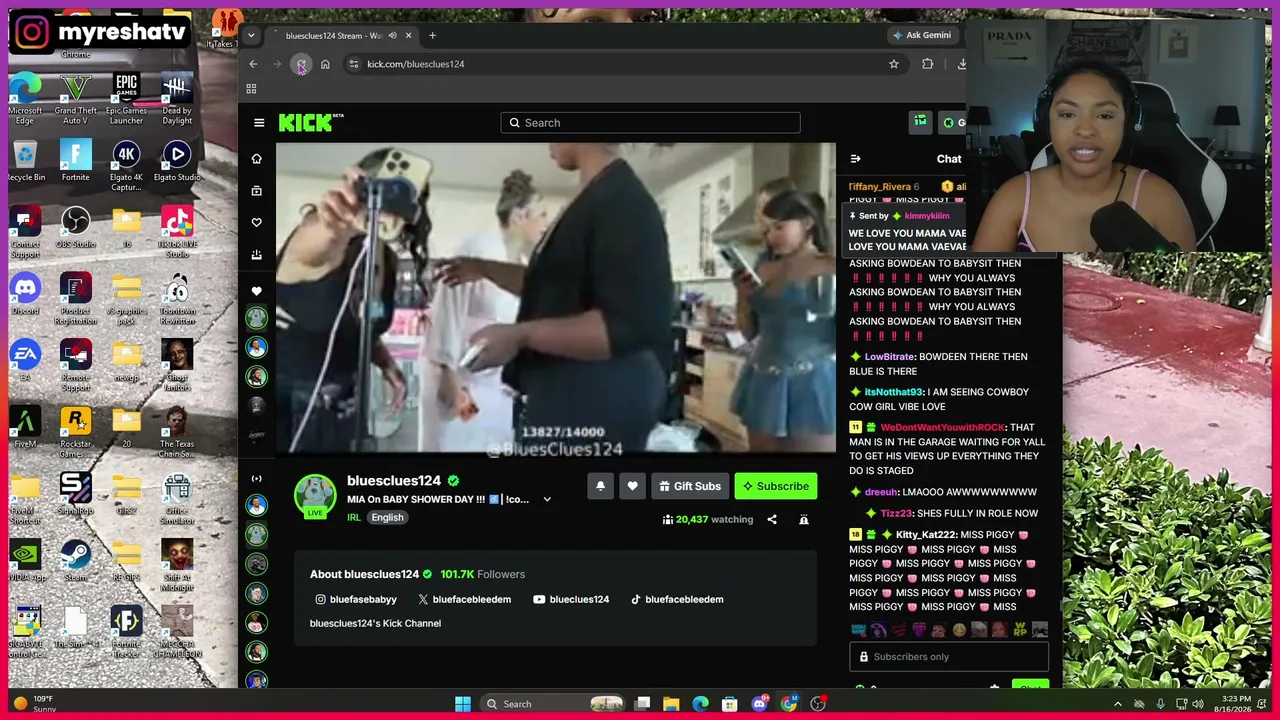The height and width of the screenshot is (720, 1280).
Task: Open Chrome from the taskbar
Action: pyautogui.click(x=789, y=704)
